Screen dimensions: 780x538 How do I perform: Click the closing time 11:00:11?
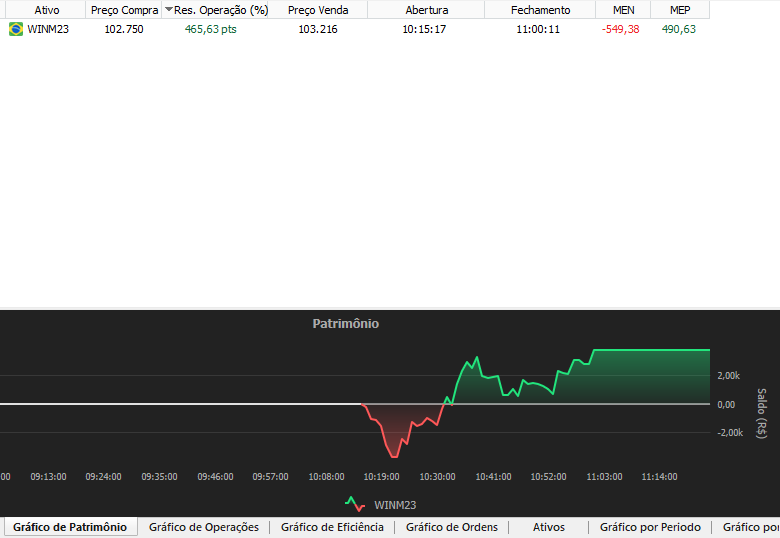(x=538, y=29)
